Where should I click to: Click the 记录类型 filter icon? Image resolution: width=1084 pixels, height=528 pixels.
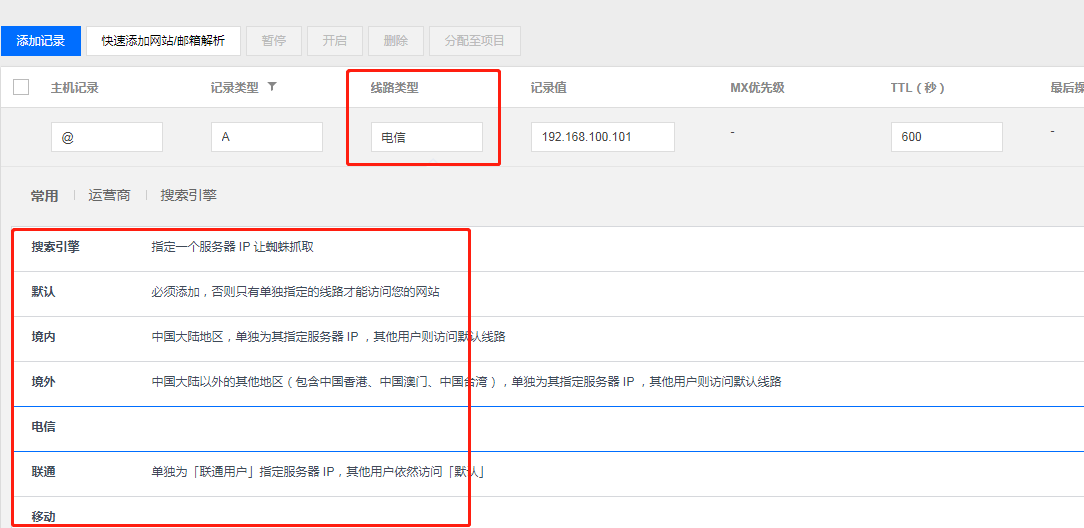[x=272, y=87]
